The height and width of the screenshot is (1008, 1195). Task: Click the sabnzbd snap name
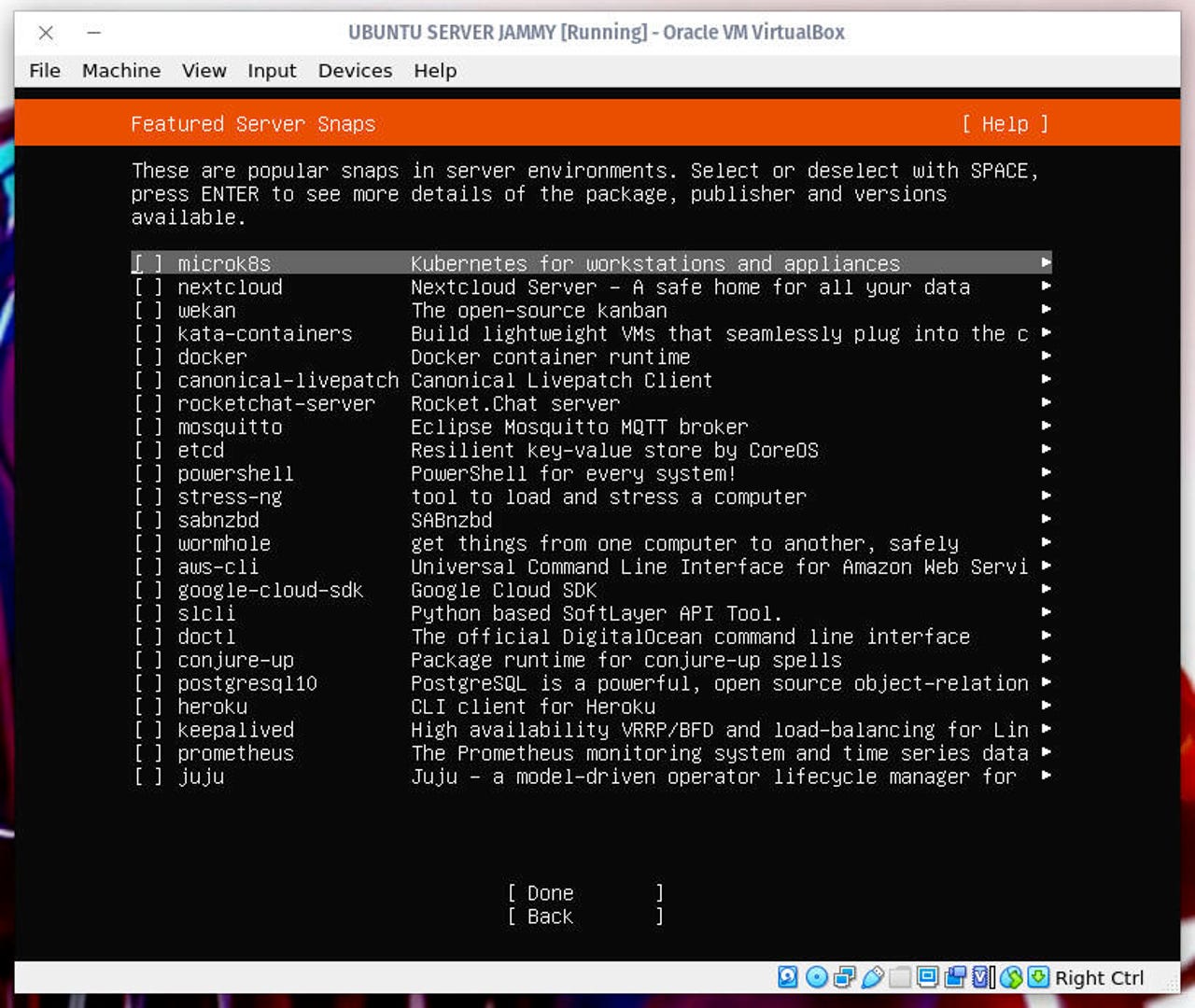[x=218, y=520]
